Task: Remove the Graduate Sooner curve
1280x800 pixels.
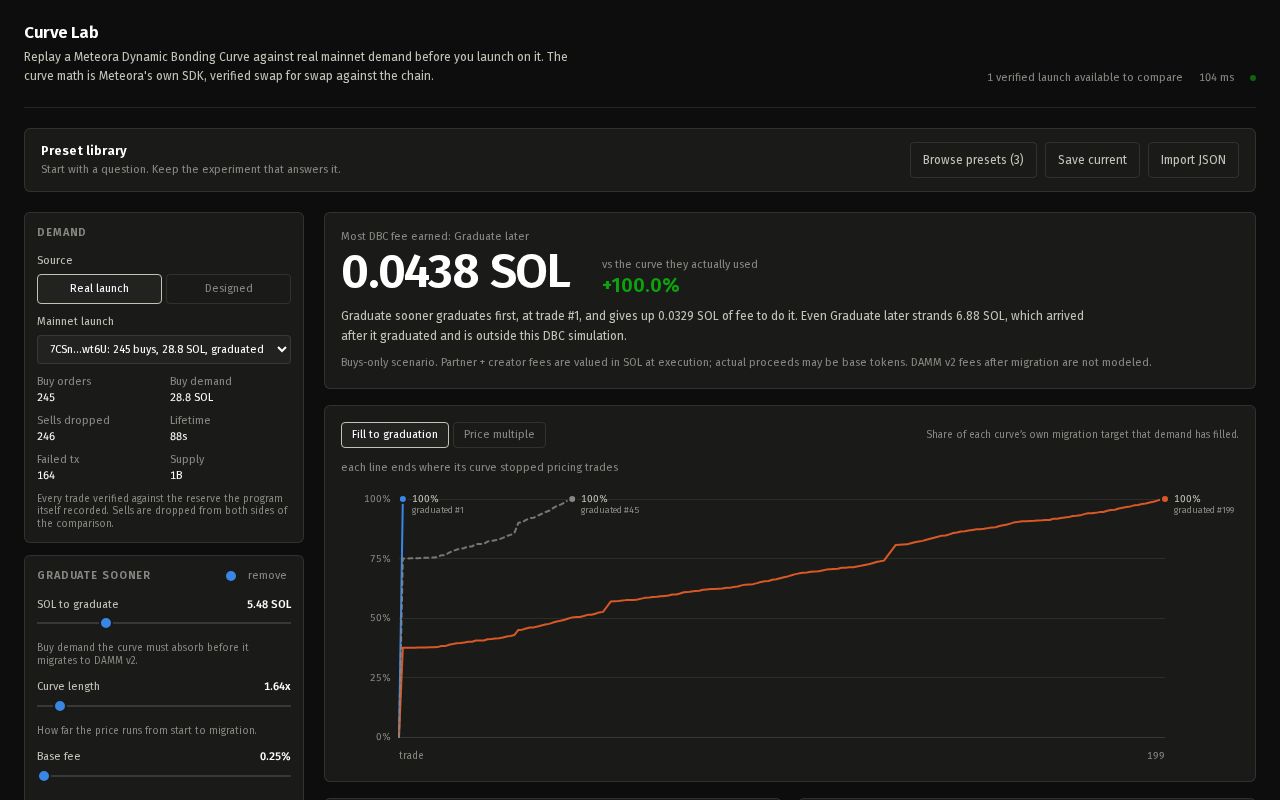Action: coord(267,576)
